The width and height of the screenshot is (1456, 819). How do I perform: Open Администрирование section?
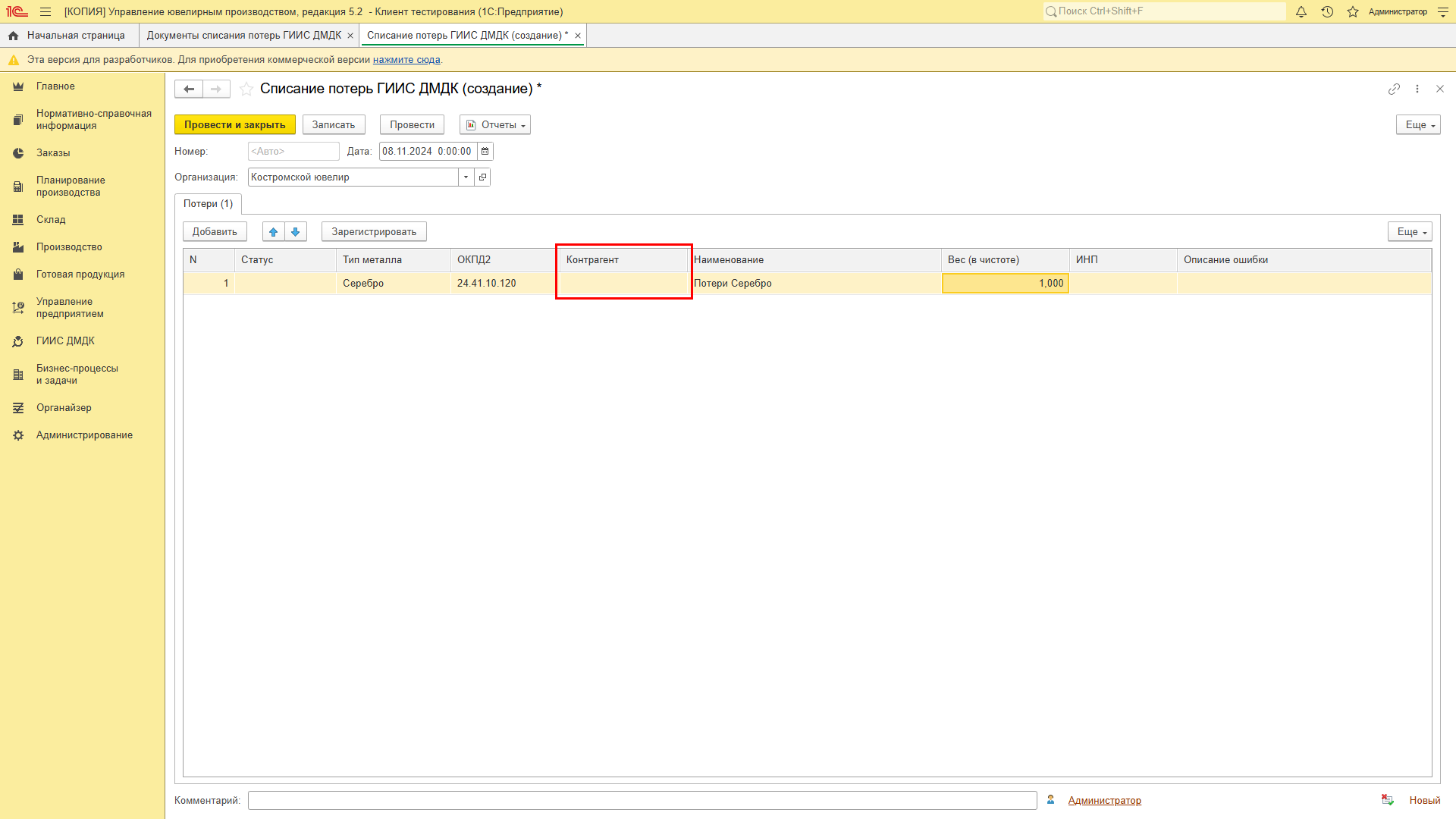pos(82,435)
